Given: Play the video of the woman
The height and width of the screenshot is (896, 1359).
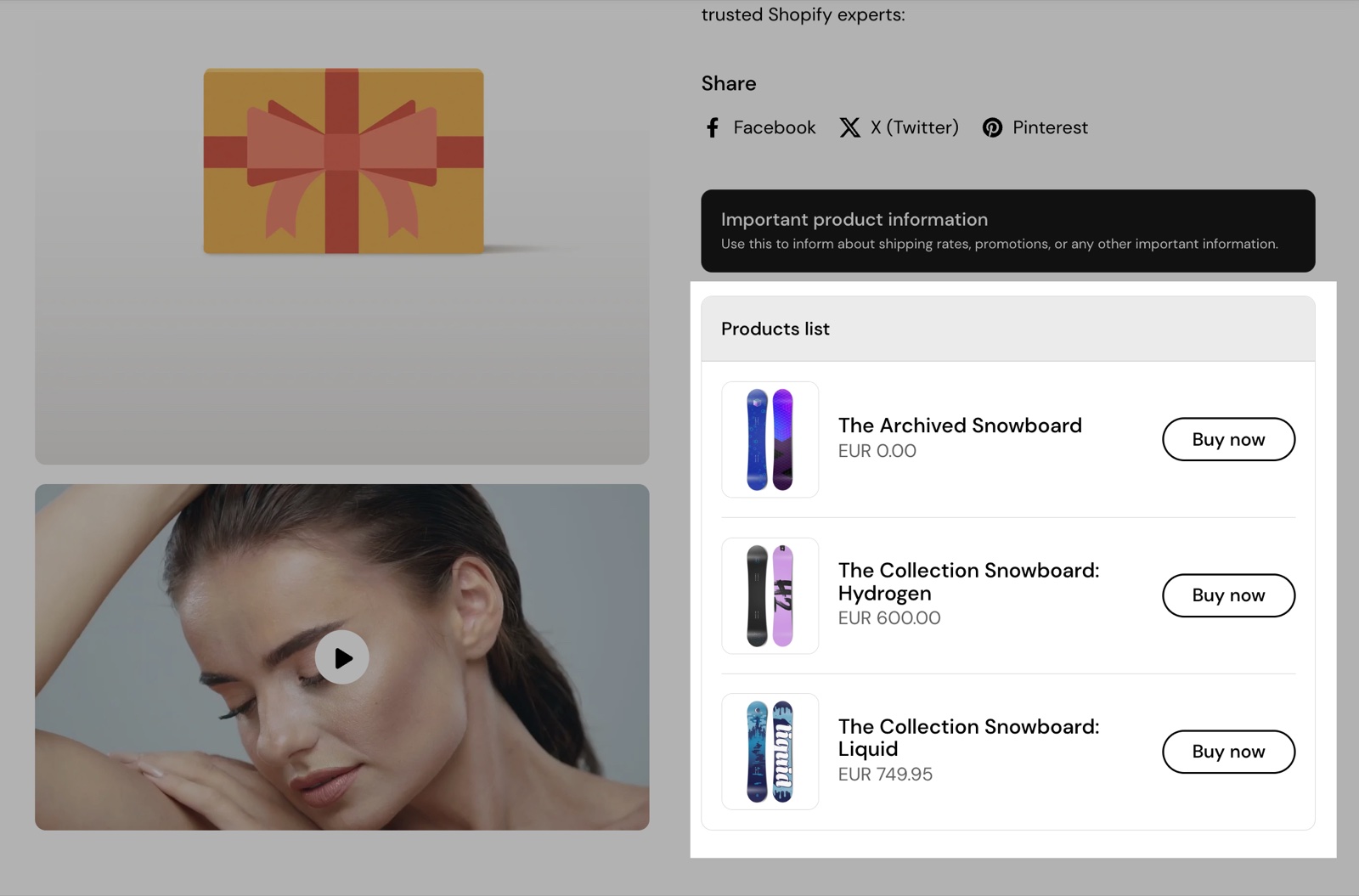Looking at the screenshot, I should [342, 657].
